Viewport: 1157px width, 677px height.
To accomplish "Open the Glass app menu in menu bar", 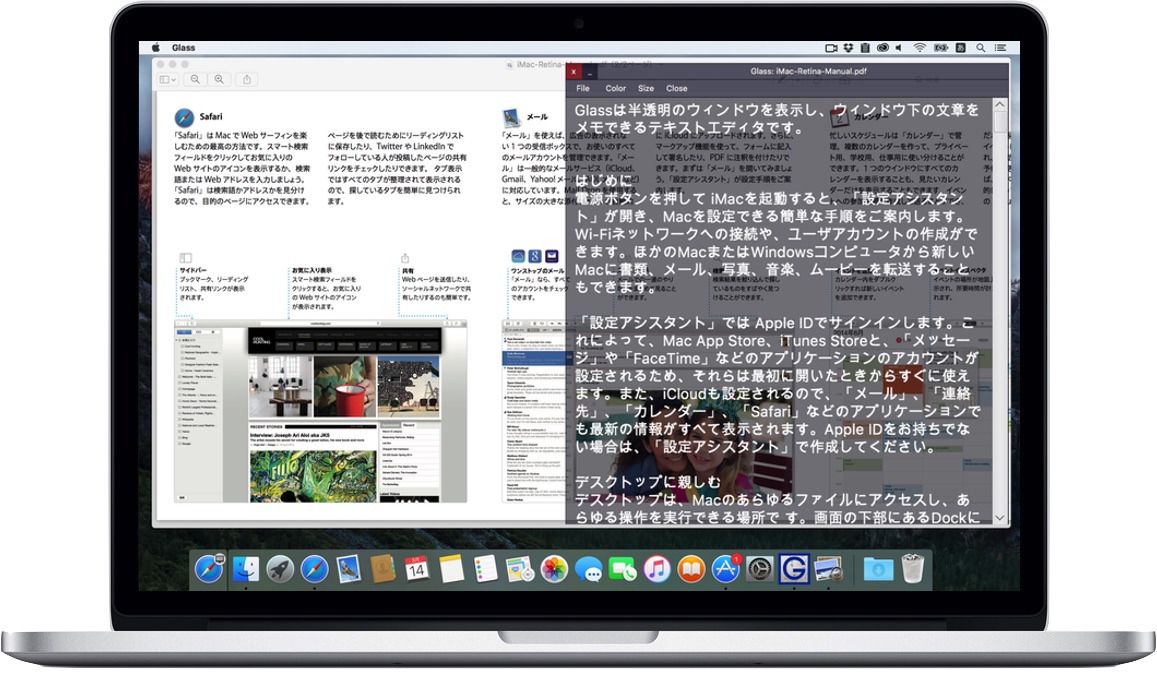I will (x=184, y=47).
